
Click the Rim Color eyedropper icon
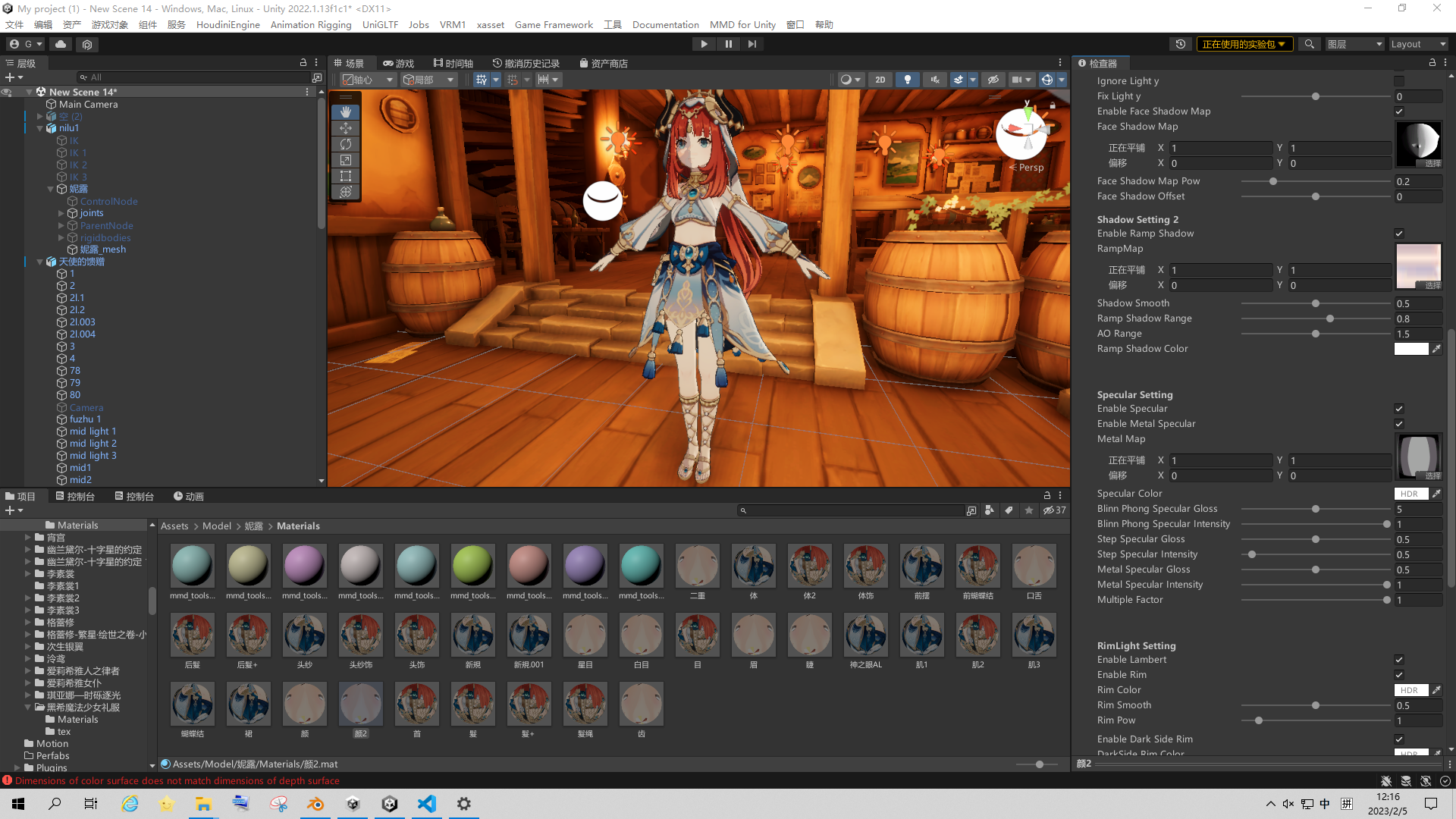coord(1436,690)
